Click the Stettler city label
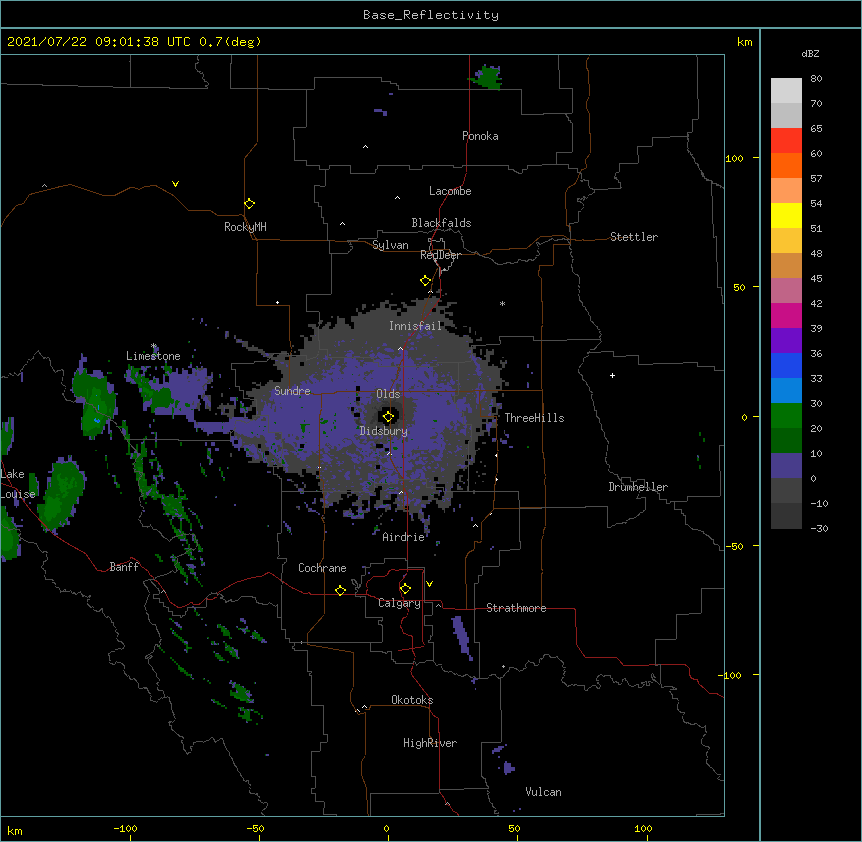862x842 pixels. [x=634, y=237]
